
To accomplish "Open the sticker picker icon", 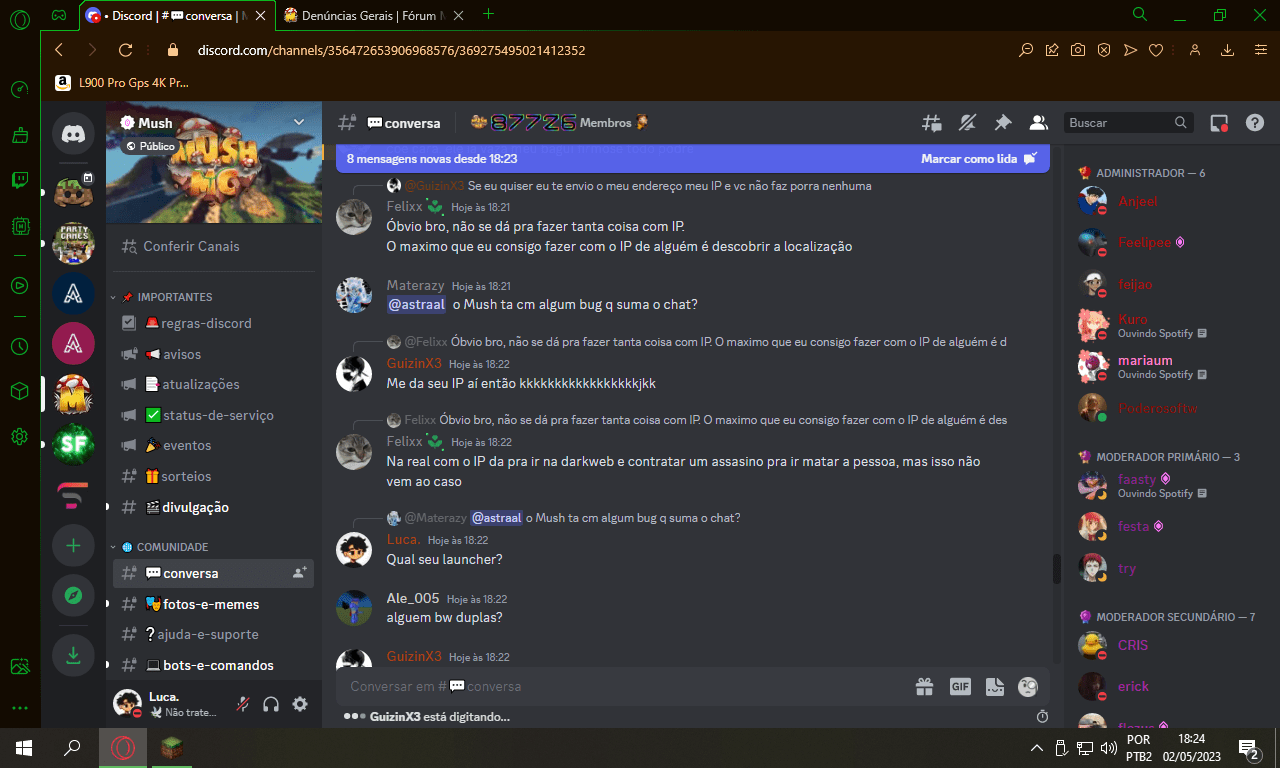I will click(994, 687).
